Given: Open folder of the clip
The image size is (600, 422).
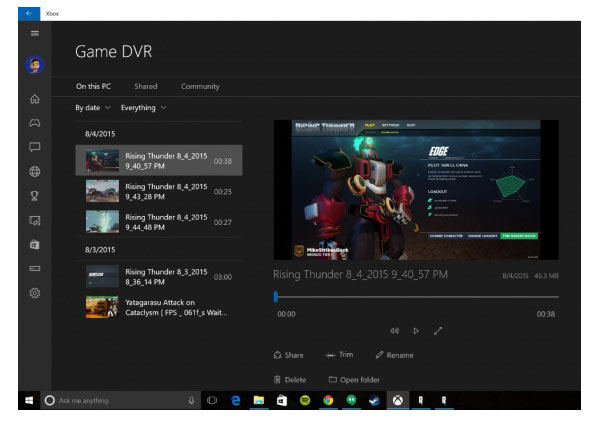Looking at the screenshot, I should pyautogui.click(x=354, y=380).
